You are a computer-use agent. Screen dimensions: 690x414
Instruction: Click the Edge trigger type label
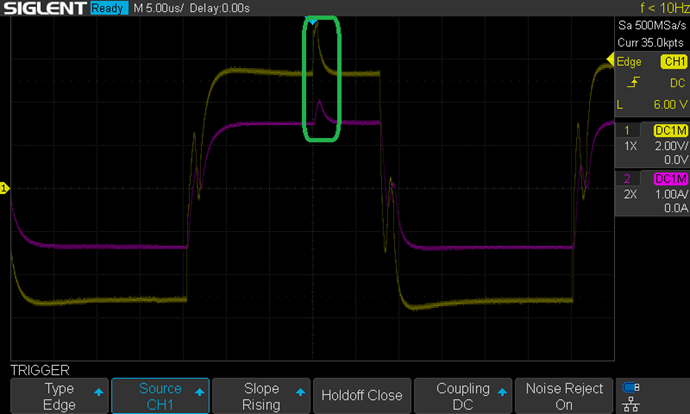[629, 62]
